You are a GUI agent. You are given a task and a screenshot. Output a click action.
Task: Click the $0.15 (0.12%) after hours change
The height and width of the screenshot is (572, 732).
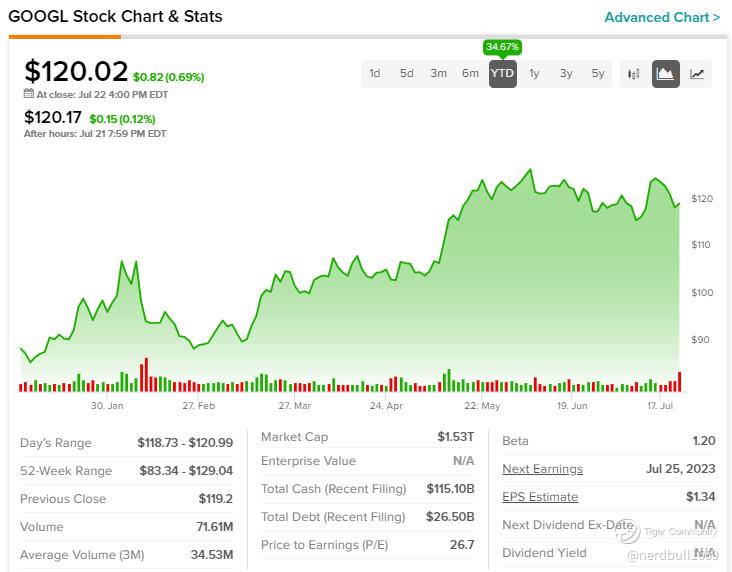click(122, 119)
